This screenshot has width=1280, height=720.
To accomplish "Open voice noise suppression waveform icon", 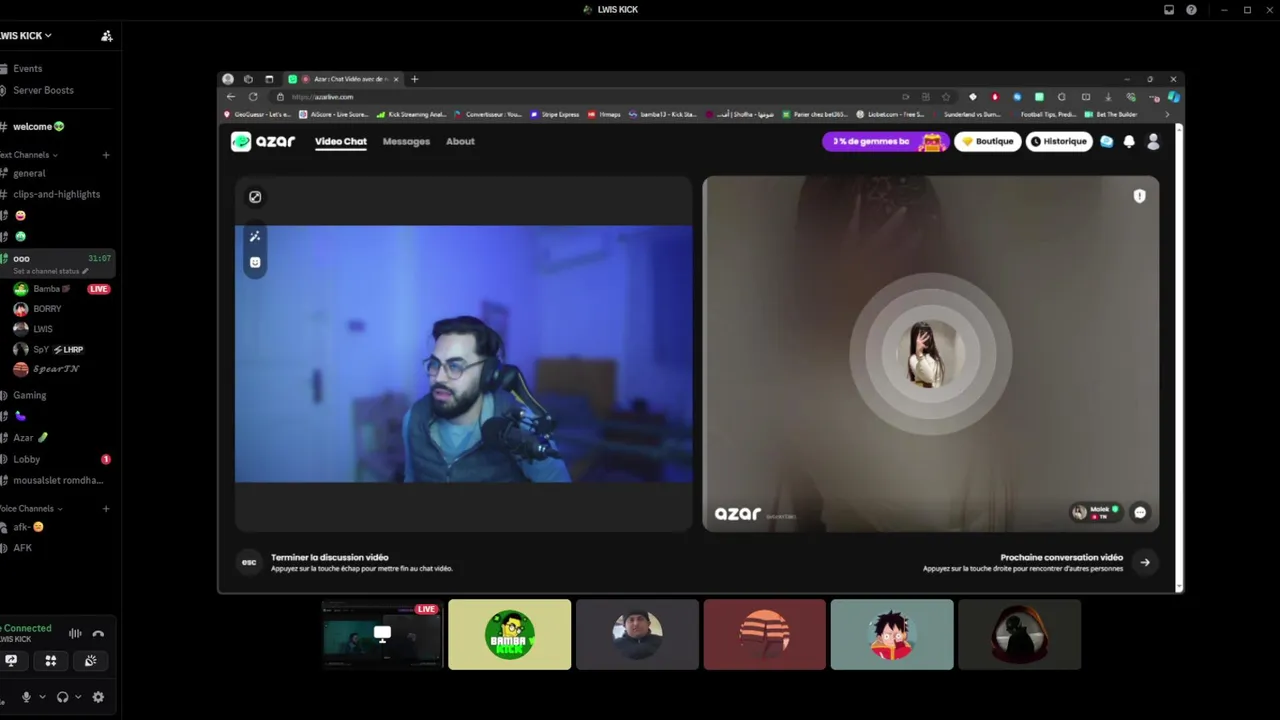I will tap(75, 633).
